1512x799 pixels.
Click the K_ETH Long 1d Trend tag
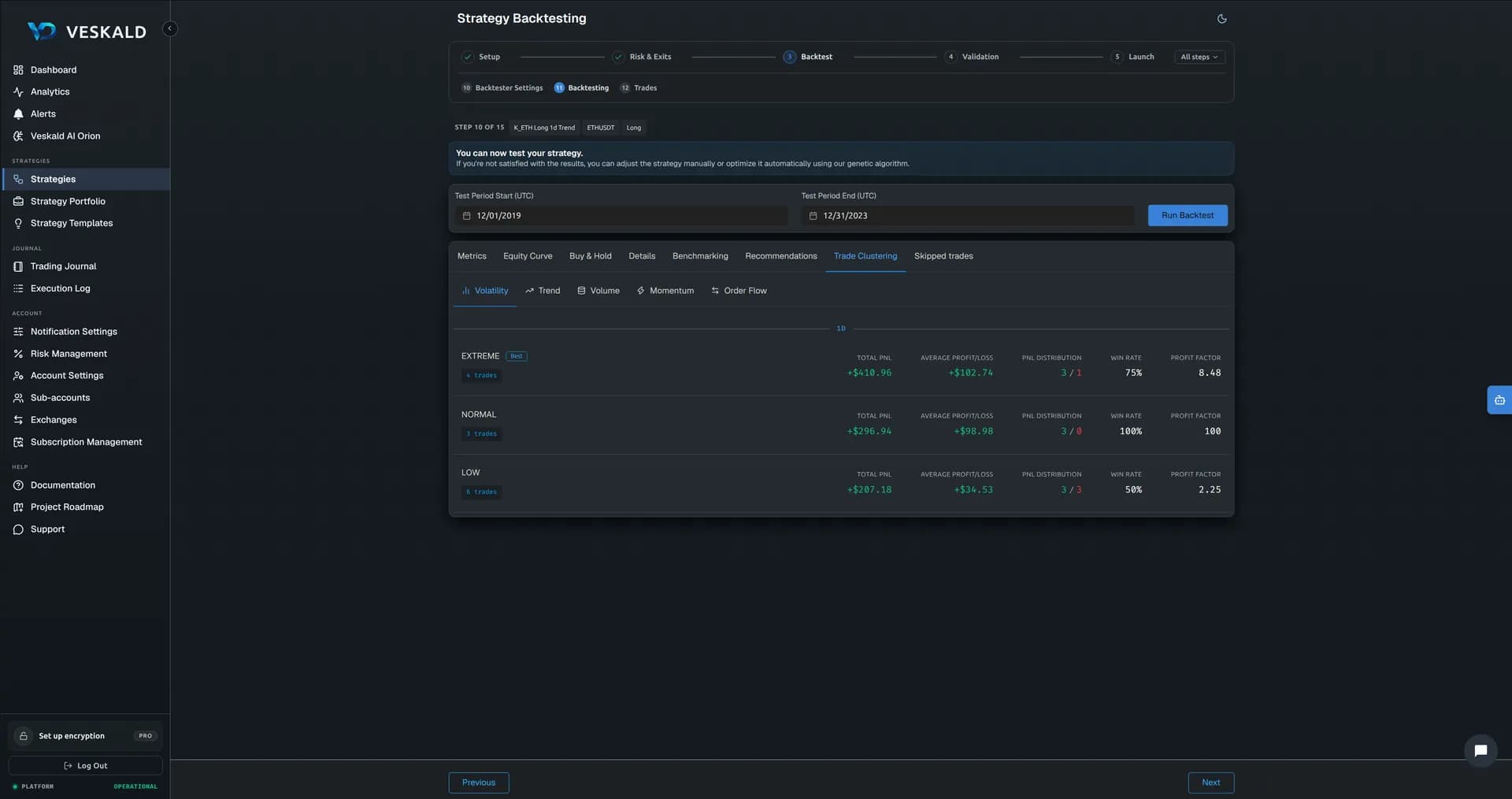tap(544, 128)
